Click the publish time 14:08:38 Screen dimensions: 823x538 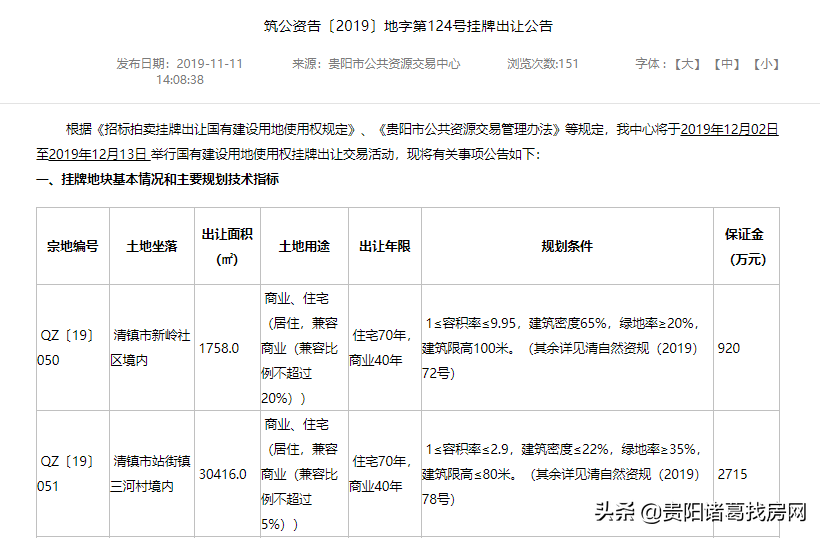pos(180,80)
